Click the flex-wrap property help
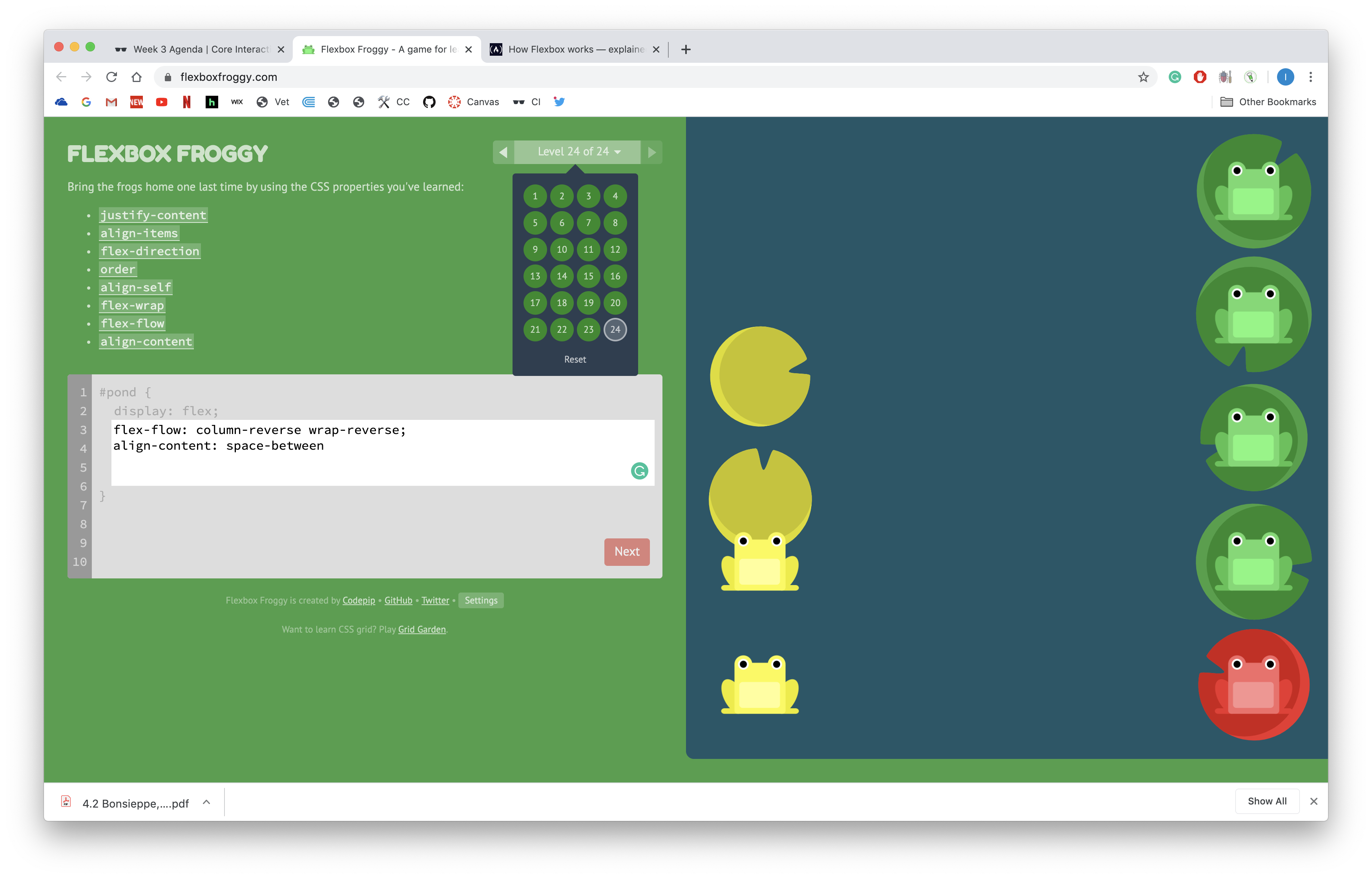Image resolution: width=1372 pixels, height=879 pixels. [x=132, y=305]
